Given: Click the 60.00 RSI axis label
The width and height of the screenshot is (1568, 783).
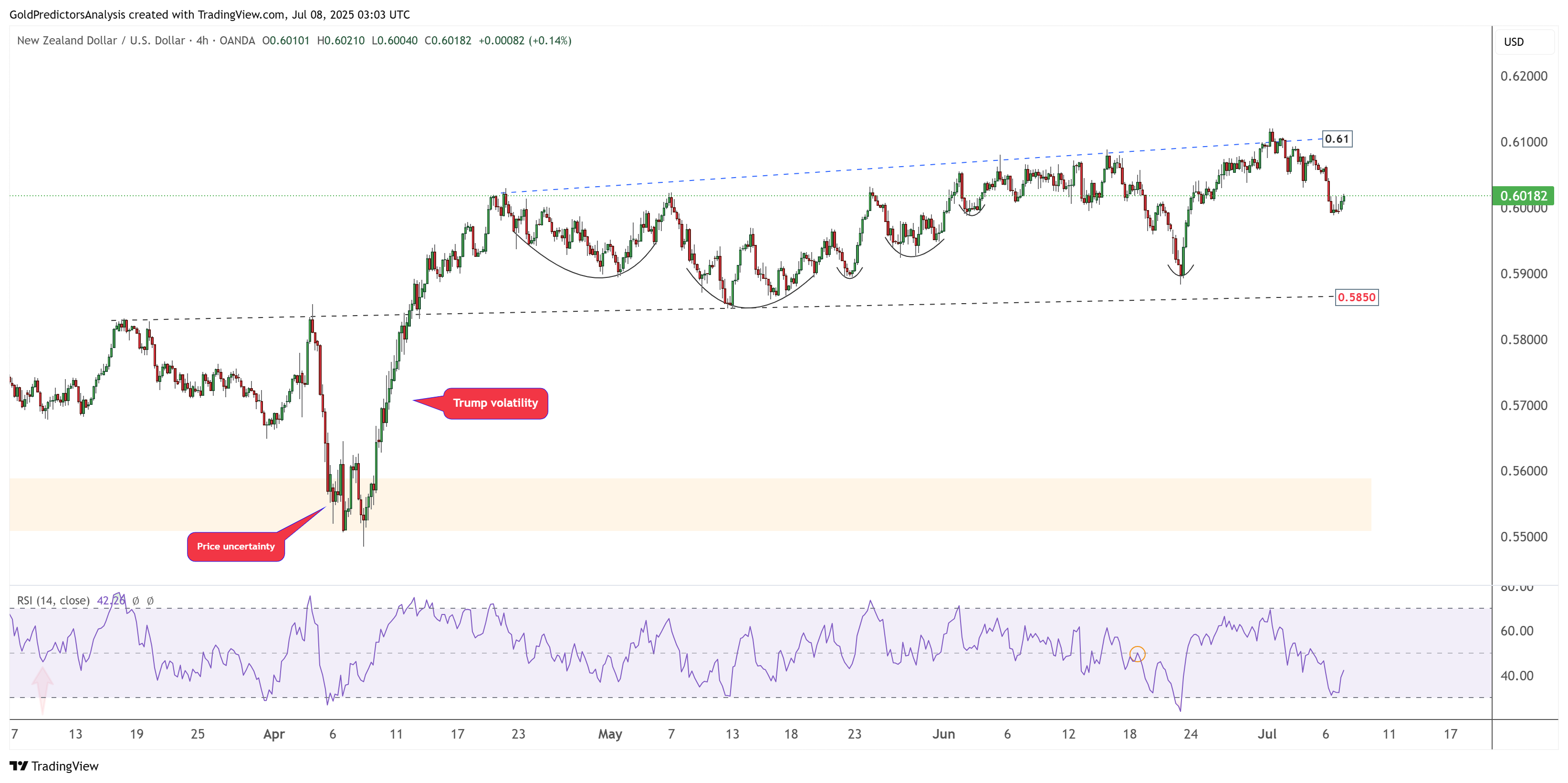Looking at the screenshot, I should [1517, 631].
